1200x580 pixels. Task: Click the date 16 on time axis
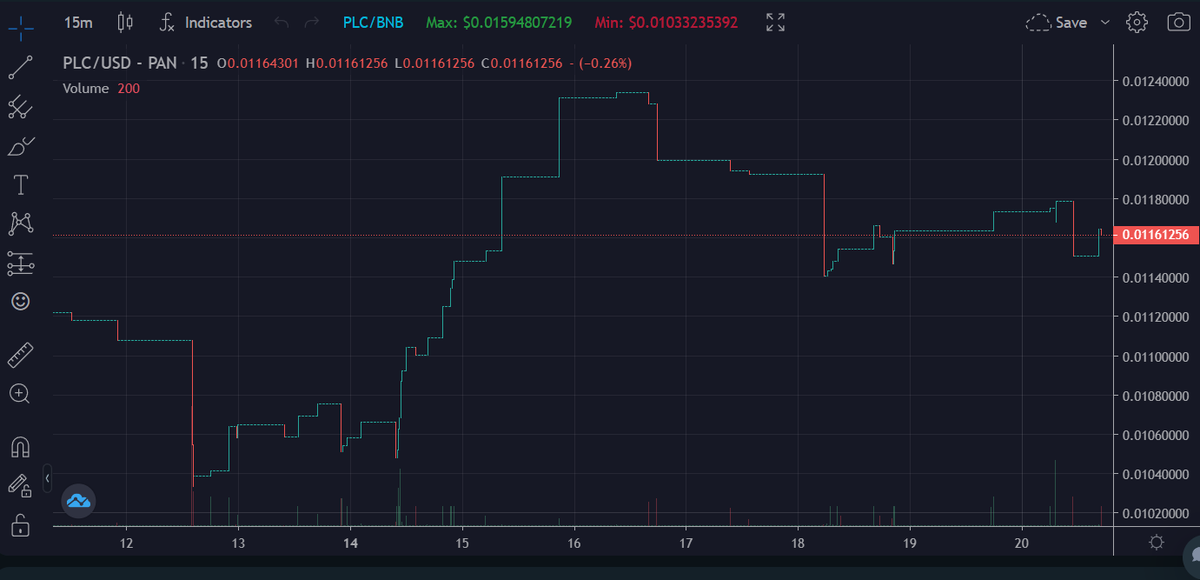[574, 543]
